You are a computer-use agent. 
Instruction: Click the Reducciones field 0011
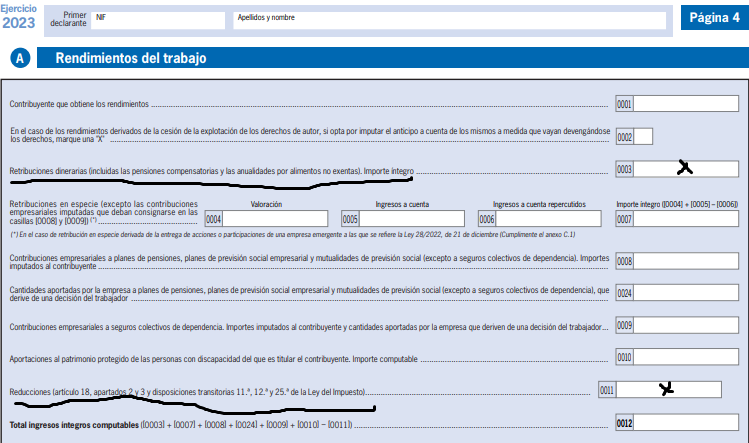tap(668, 390)
